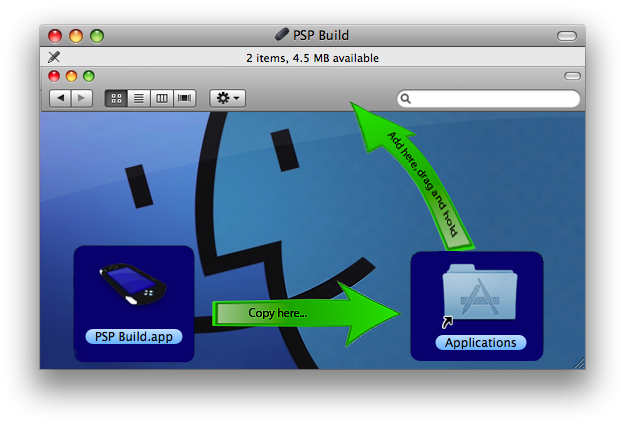Open the Action gear dropdown menu
This screenshot has width=625, height=424.
pos(228,98)
